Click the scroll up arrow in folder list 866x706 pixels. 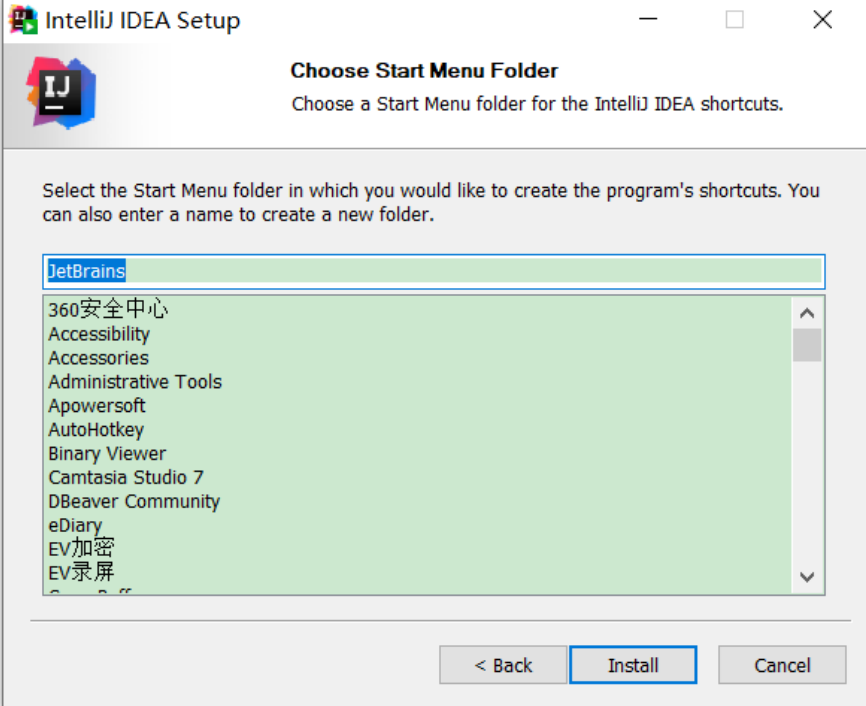pos(807,313)
